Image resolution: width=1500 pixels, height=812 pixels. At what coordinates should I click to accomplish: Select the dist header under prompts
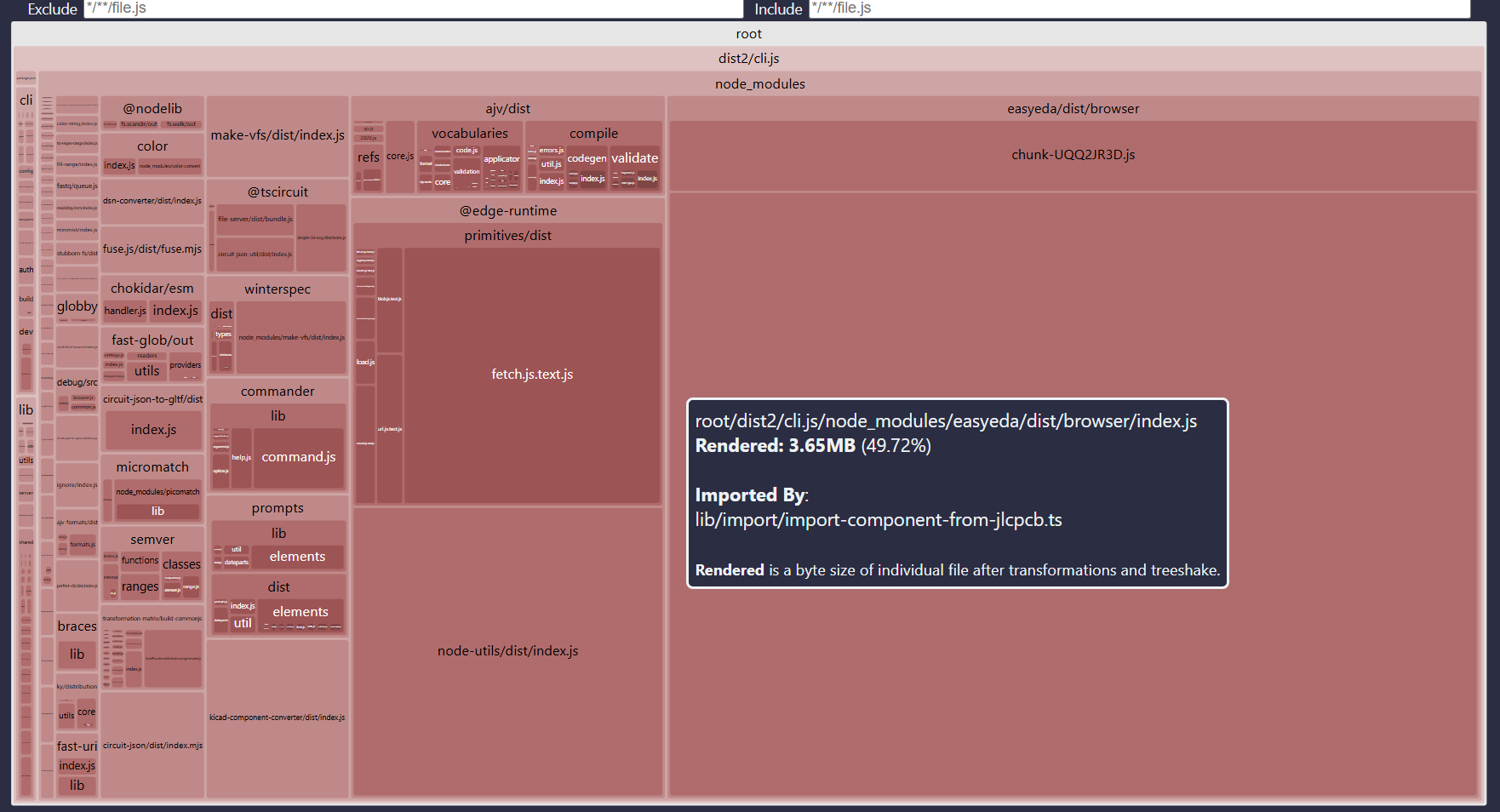[278, 587]
